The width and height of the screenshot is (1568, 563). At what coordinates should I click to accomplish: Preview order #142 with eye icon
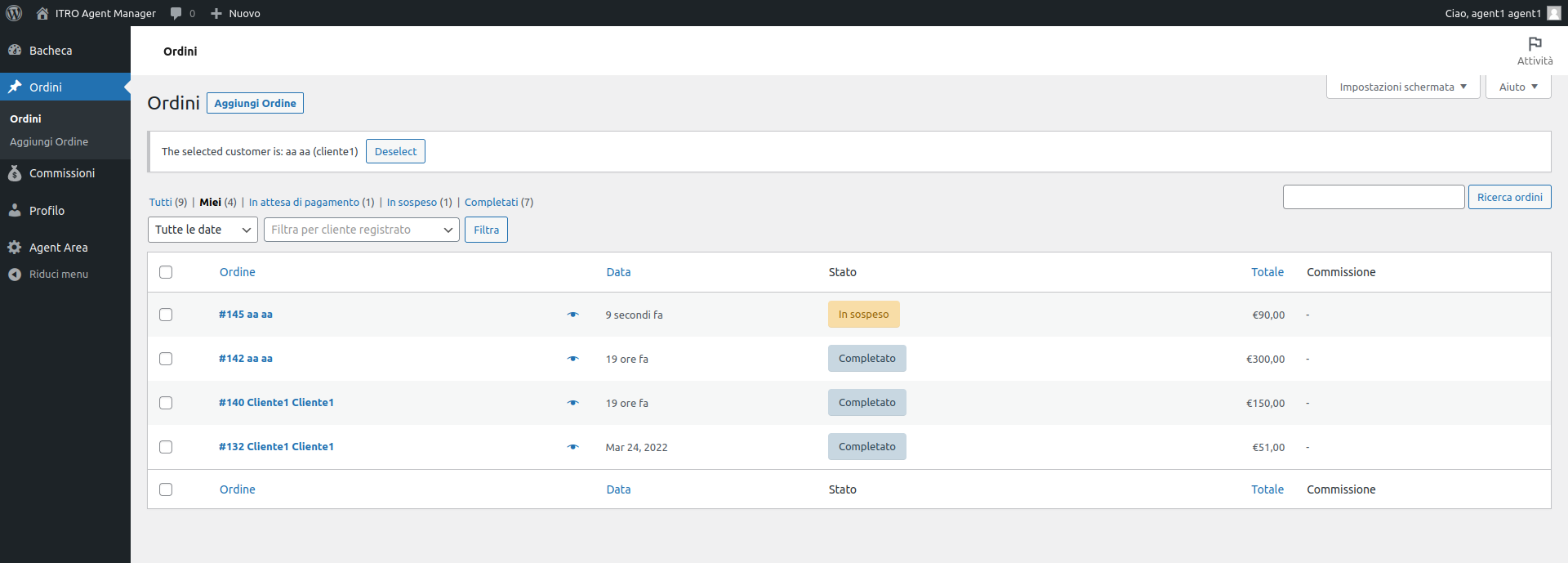tap(572, 359)
